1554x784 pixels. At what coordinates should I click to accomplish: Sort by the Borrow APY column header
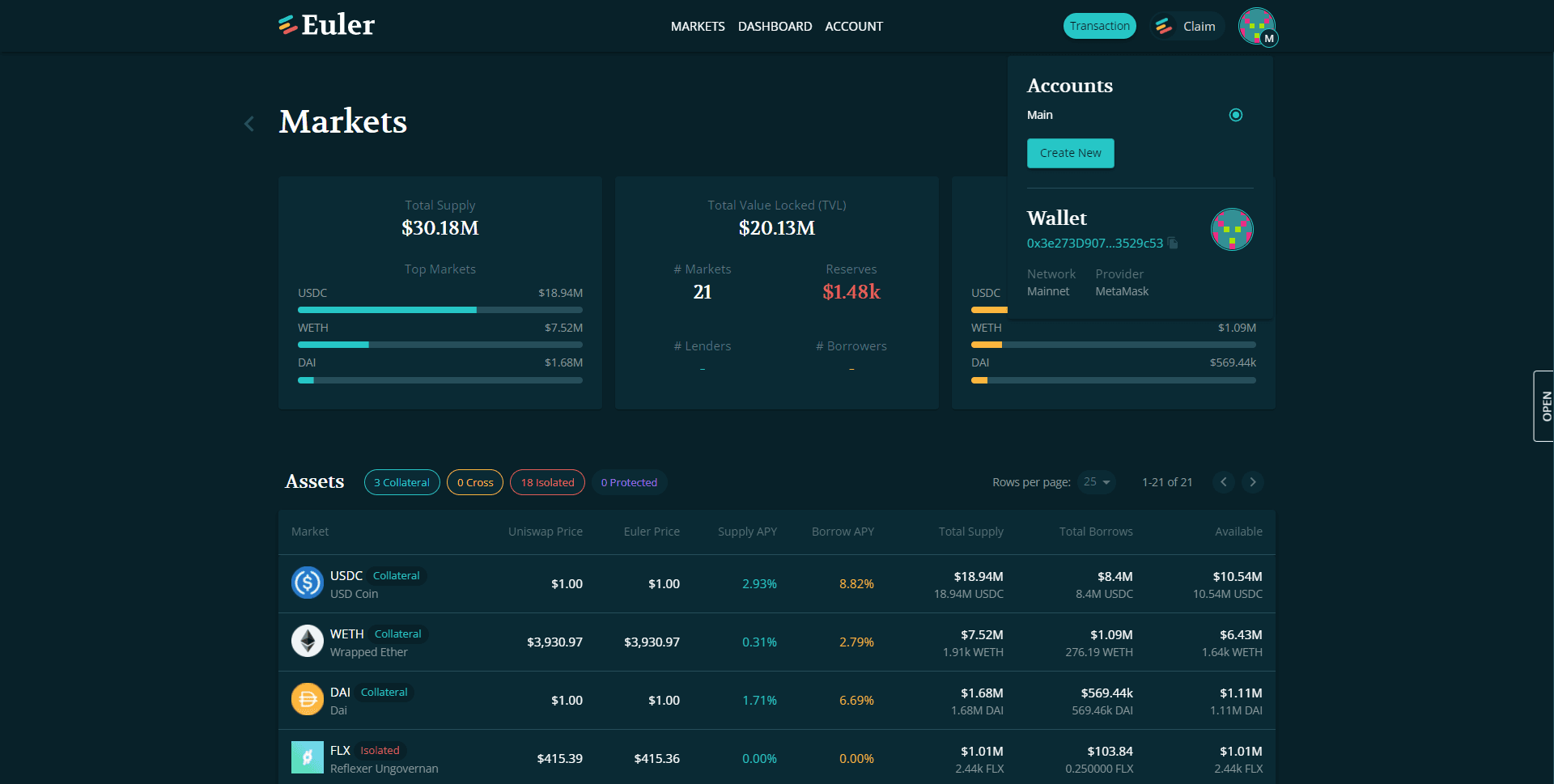pyautogui.click(x=843, y=532)
